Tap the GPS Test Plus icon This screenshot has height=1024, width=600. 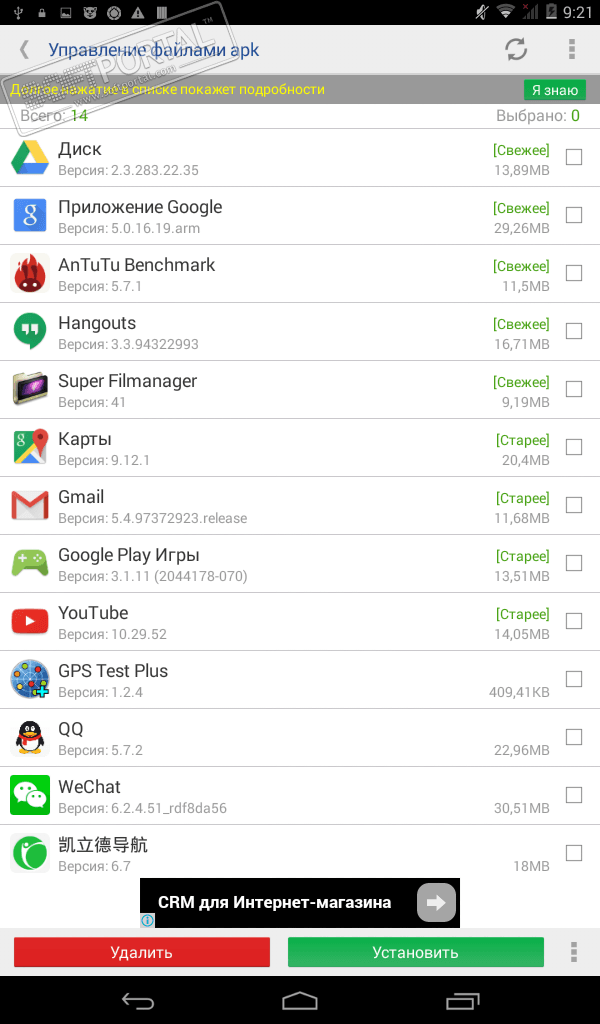[x=30, y=679]
